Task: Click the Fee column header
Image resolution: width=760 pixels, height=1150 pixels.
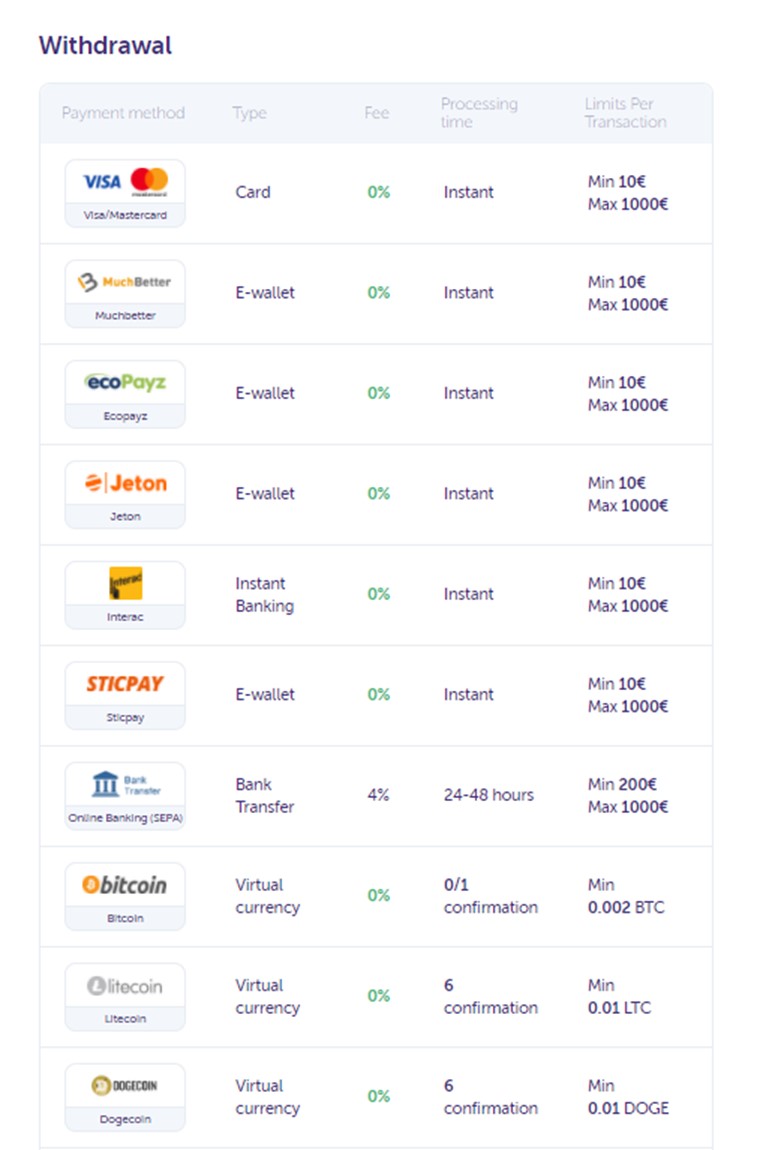Action: pos(376,113)
